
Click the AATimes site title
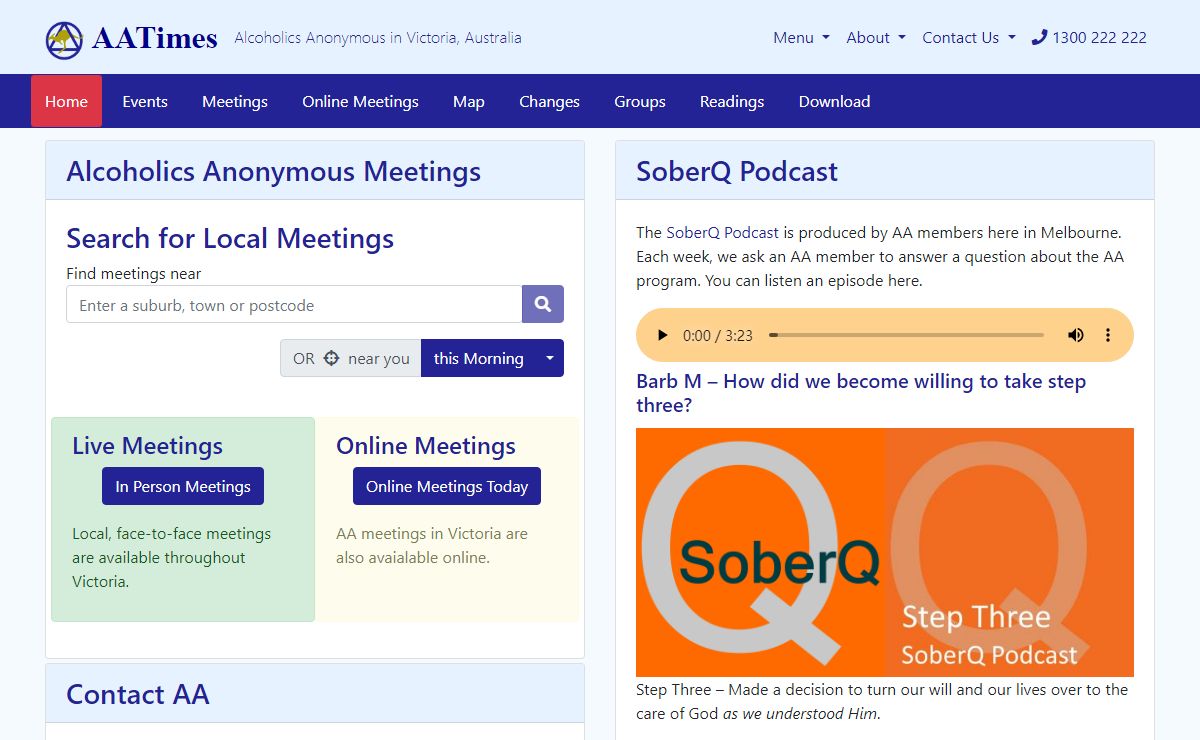click(155, 38)
